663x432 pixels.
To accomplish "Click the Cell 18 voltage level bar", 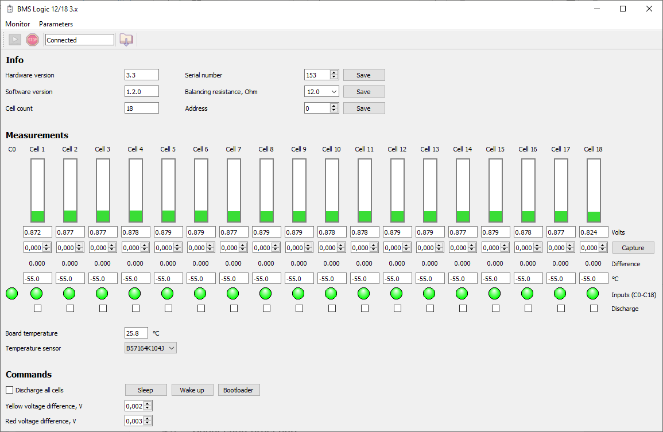I will (x=594, y=190).
